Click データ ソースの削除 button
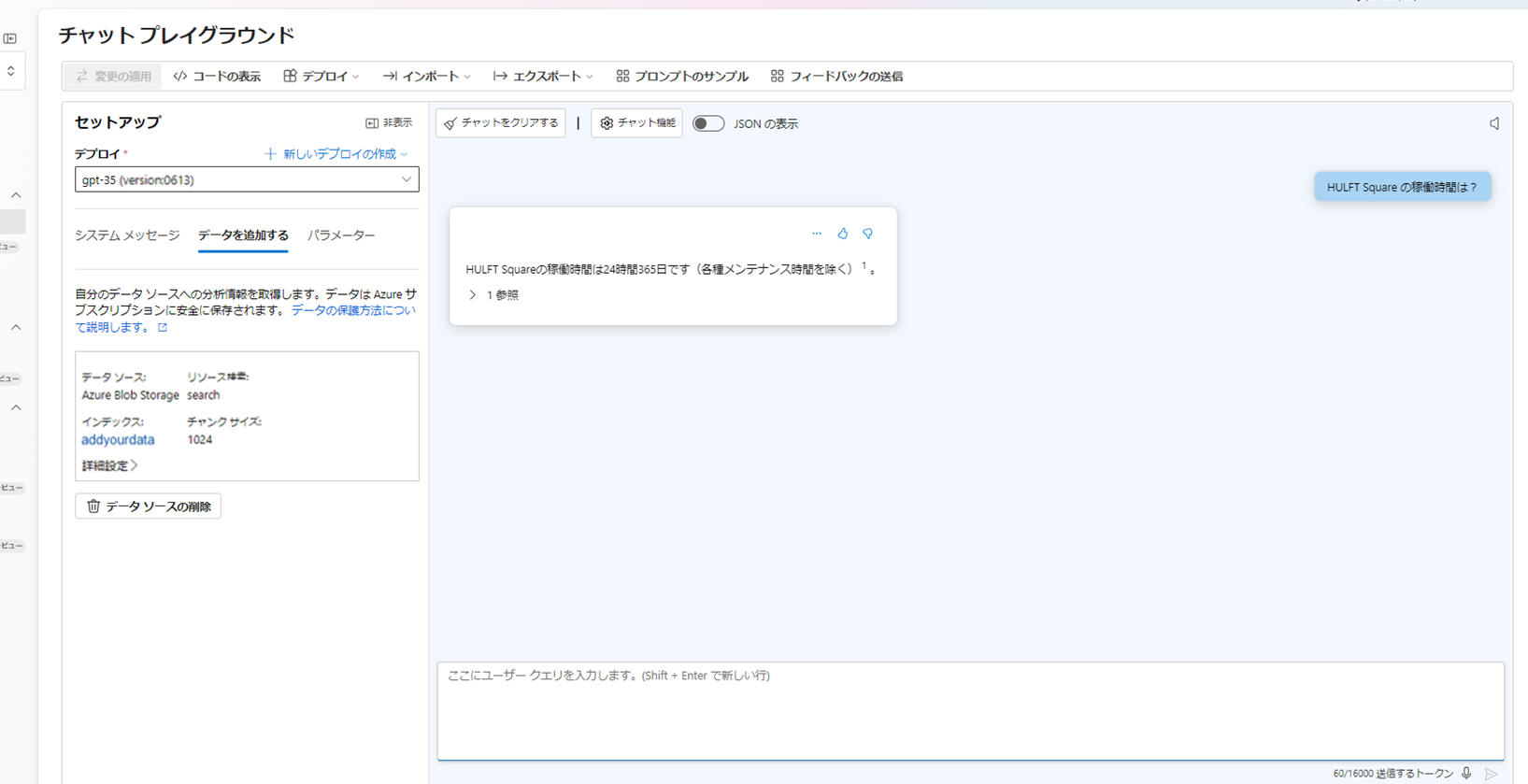The image size is (1528, 784). pyautogui.click(x=148, y=506)
